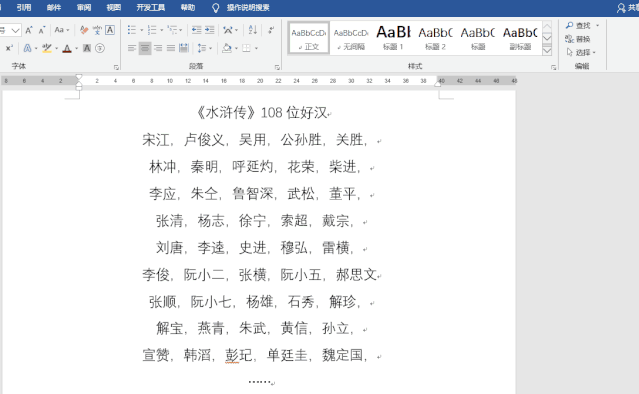Apply the 标题 2 style
The image size is (639, 394).
435,38
